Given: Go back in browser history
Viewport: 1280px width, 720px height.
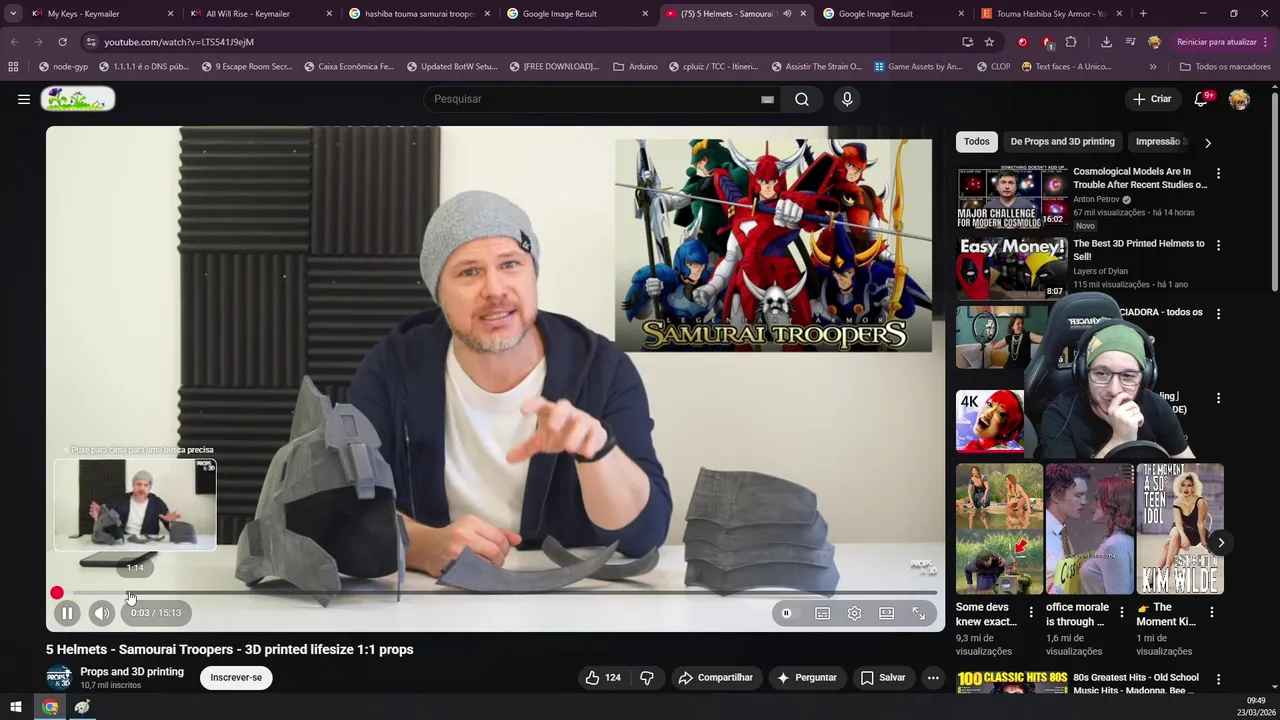Looking at the screenshot, I should pos(14,42).
